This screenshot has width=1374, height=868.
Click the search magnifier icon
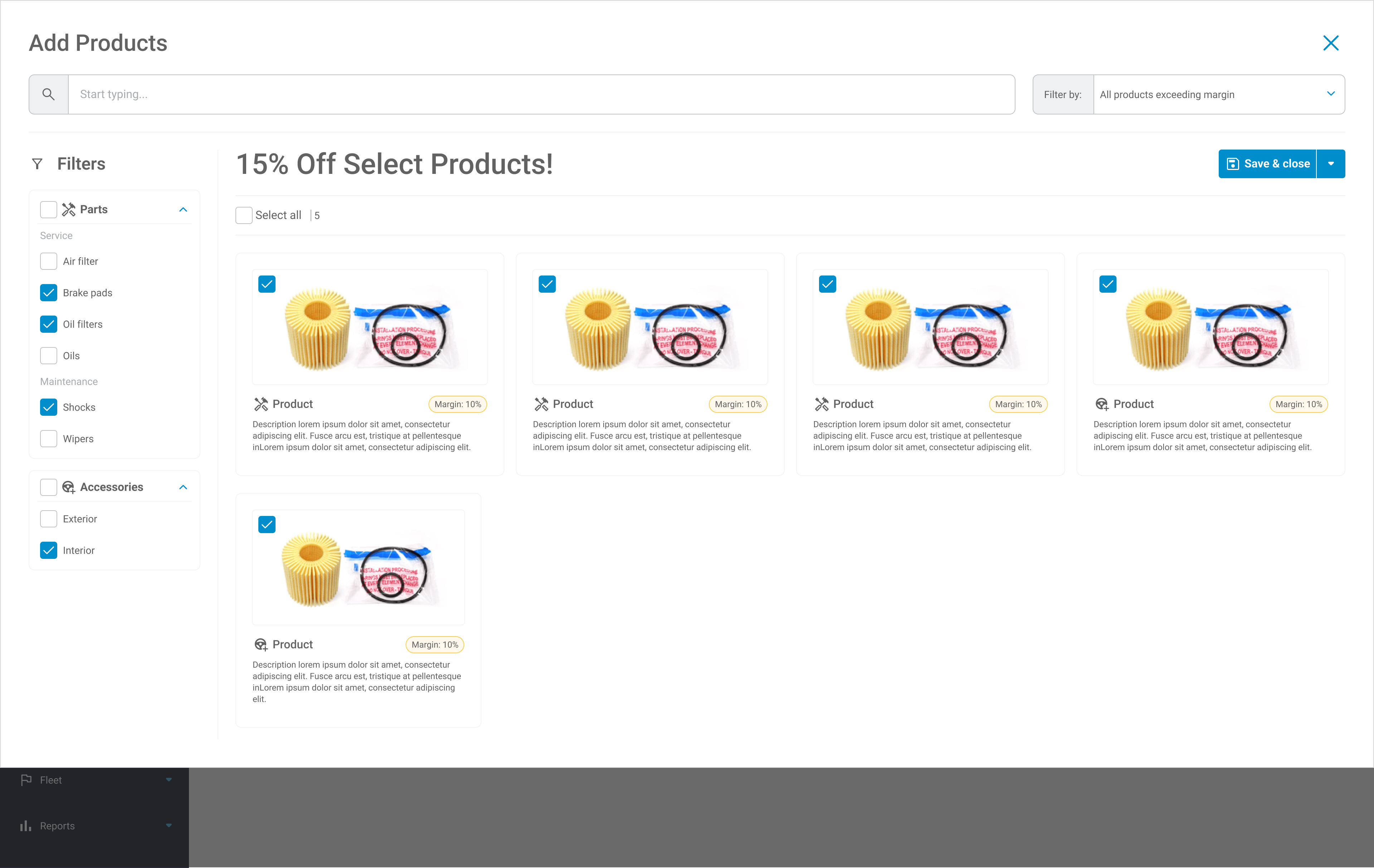click(x=49, y=94)
